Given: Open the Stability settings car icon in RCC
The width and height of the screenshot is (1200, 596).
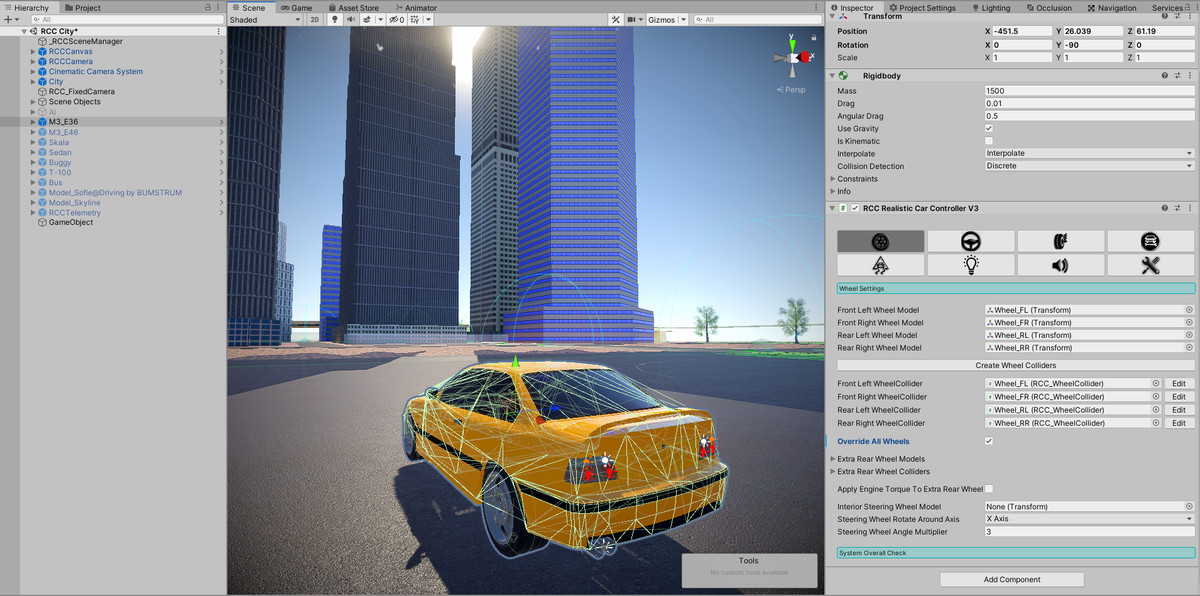Looking at the screenshot, I should click(x=1148, y=240).
